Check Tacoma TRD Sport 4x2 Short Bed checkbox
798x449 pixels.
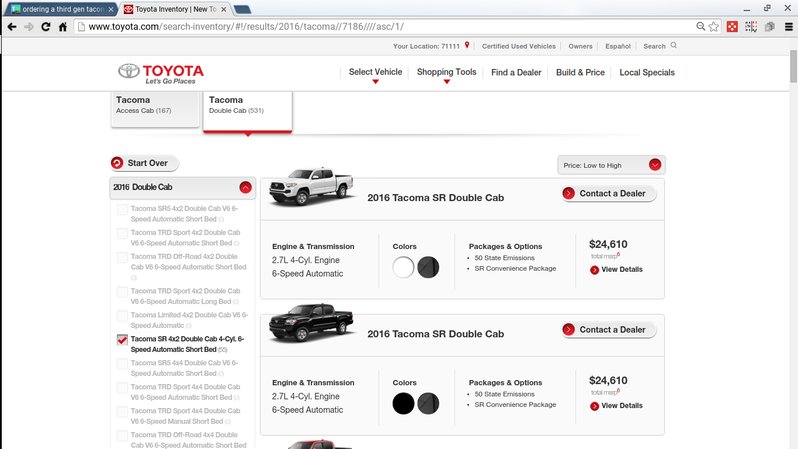[x=122, y=233]
